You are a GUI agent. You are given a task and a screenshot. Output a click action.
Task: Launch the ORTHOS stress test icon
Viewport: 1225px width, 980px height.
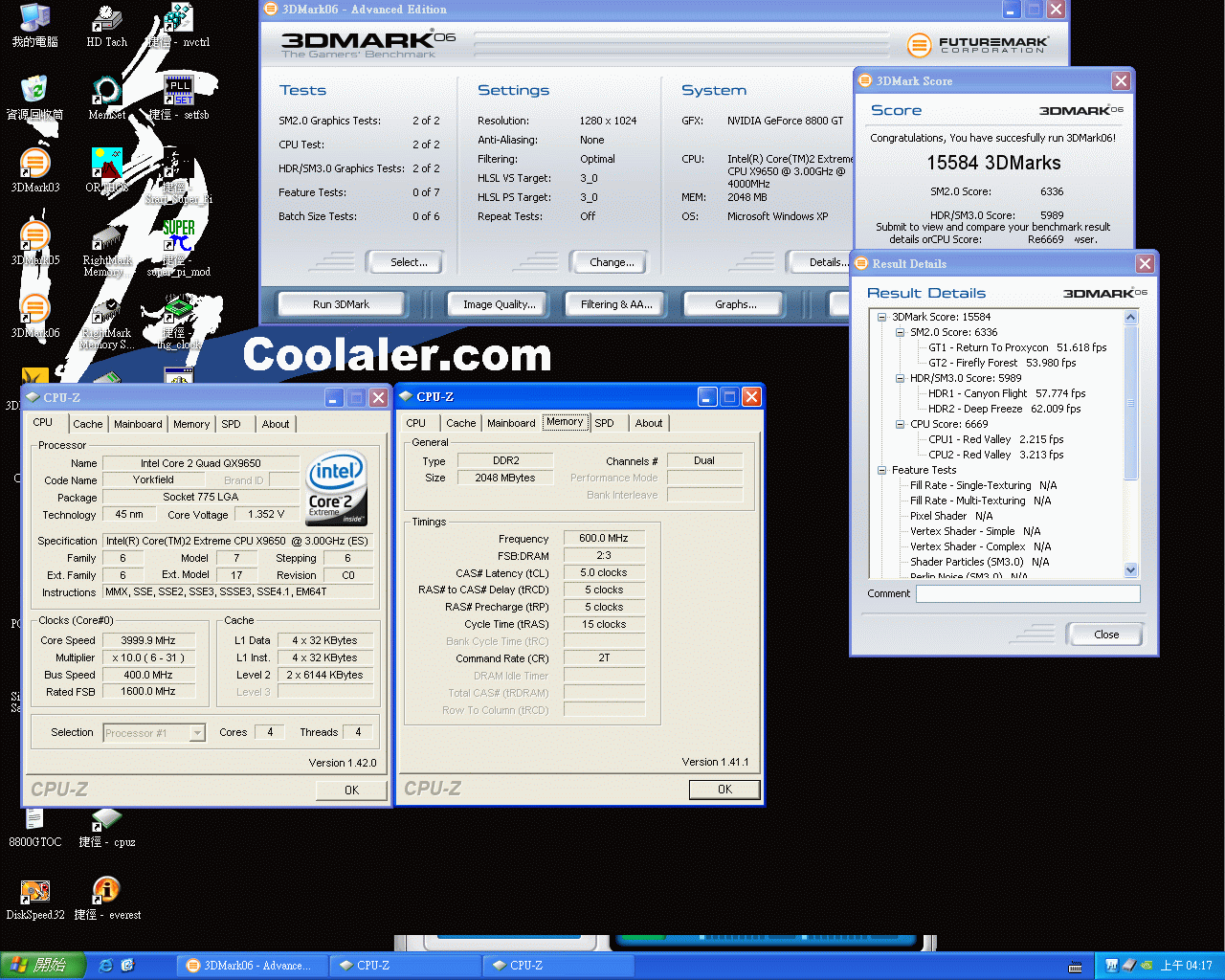pos(106,171)
